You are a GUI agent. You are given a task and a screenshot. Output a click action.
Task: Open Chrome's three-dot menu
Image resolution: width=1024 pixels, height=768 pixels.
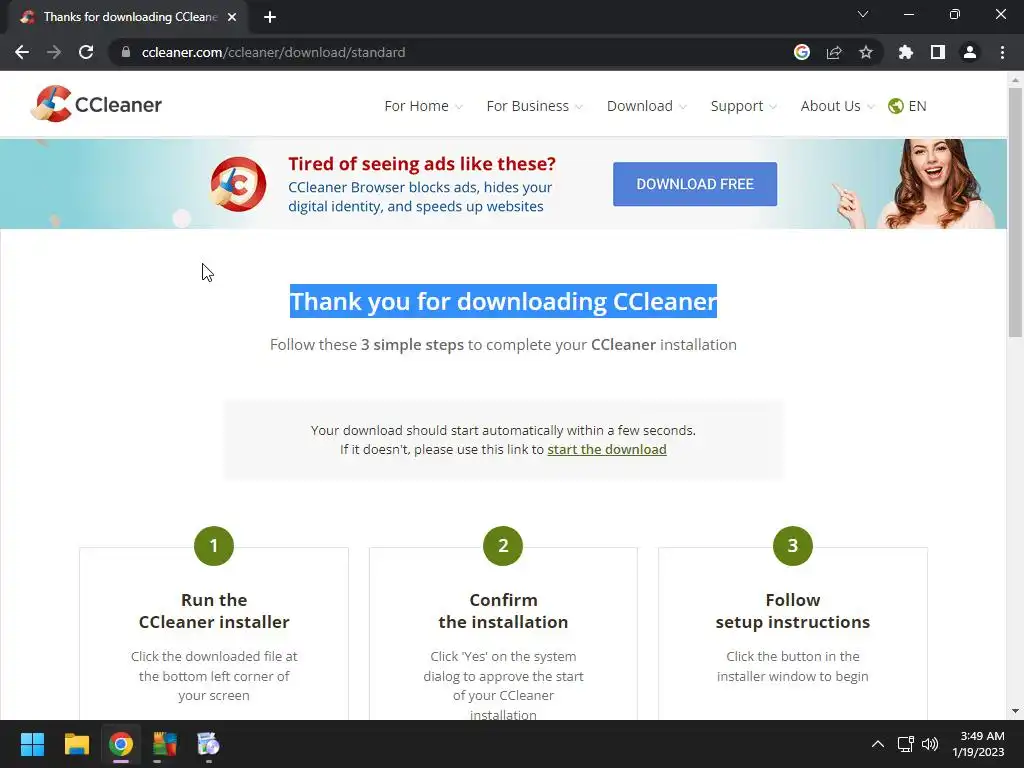click(1002, 52)
